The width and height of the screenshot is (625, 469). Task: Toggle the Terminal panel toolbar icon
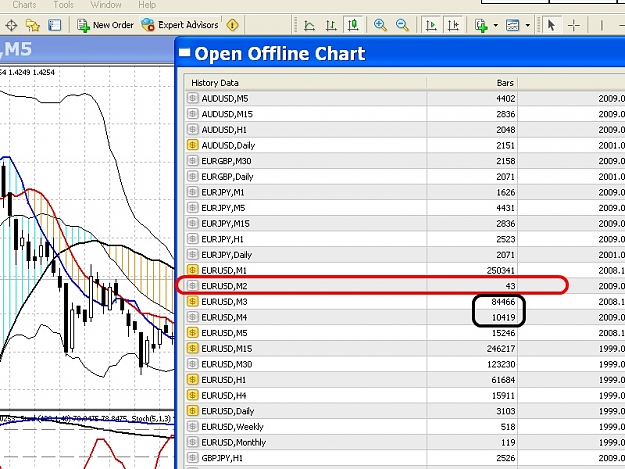click(54, 25)
